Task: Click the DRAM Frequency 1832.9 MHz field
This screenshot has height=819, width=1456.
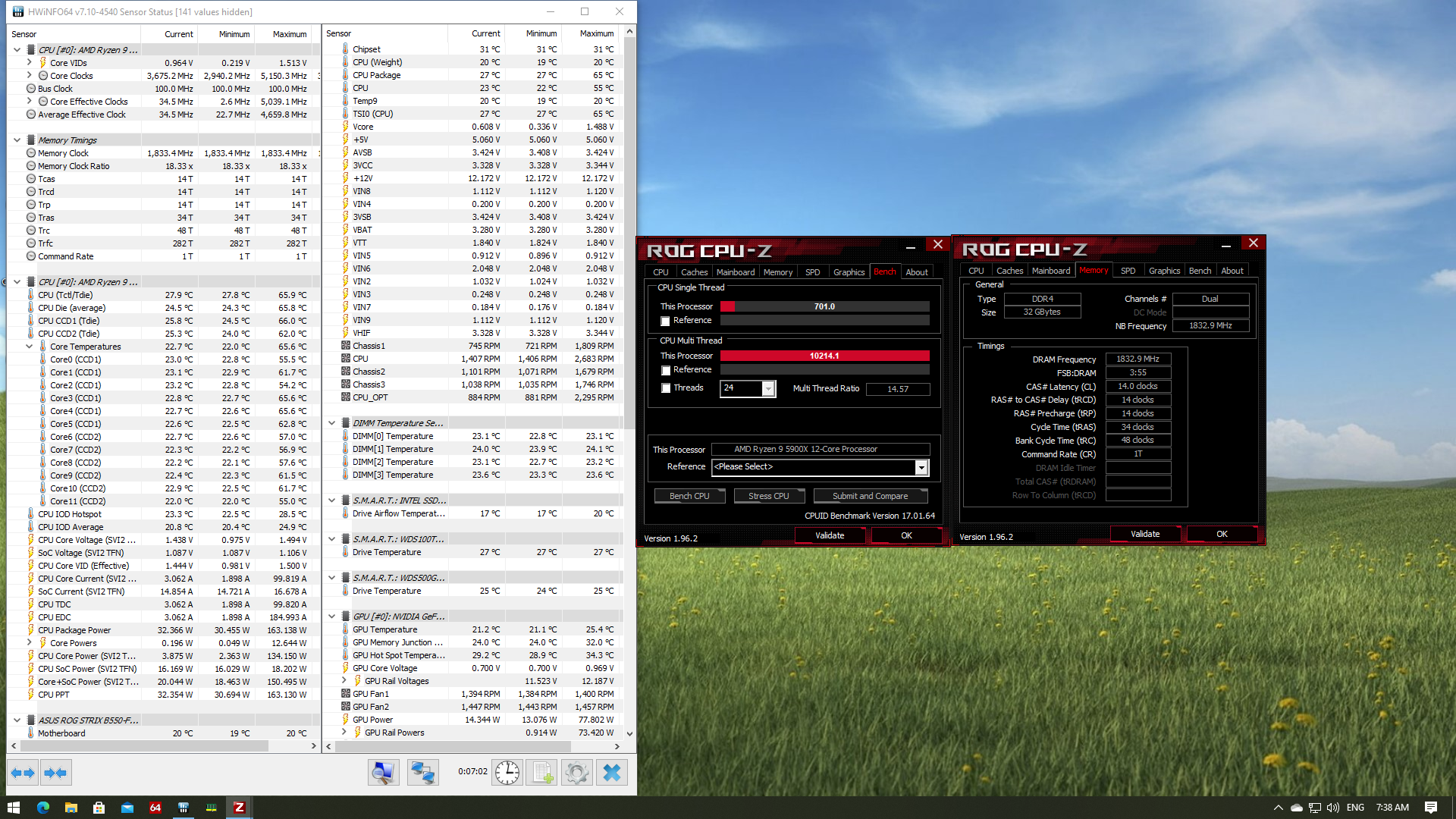Action: [1137, 359]
